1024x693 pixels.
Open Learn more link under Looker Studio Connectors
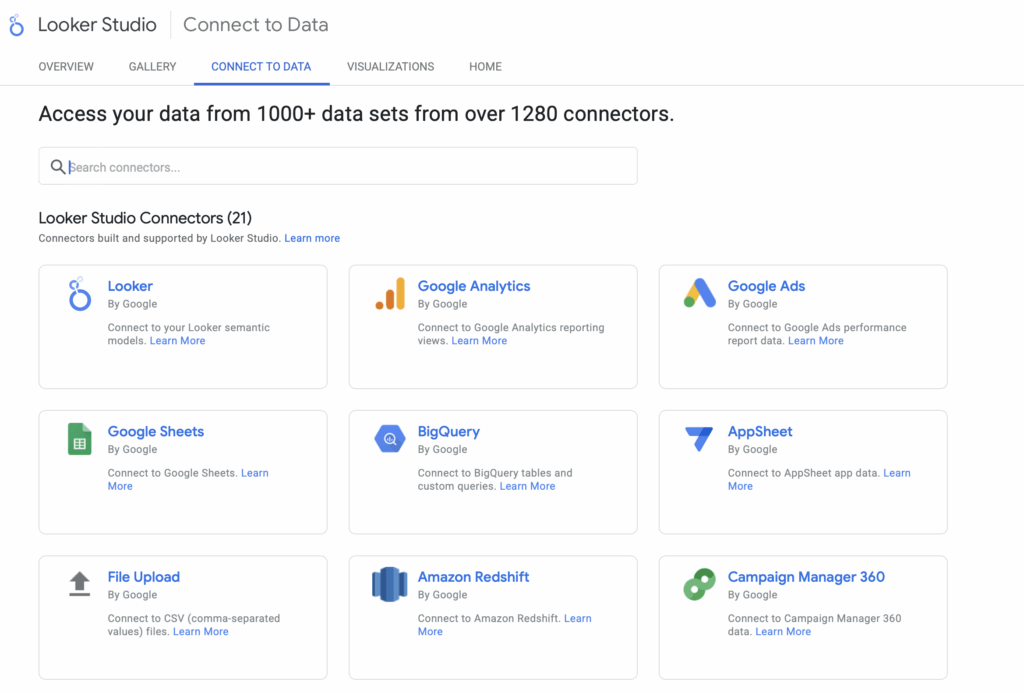click(312, 239)
